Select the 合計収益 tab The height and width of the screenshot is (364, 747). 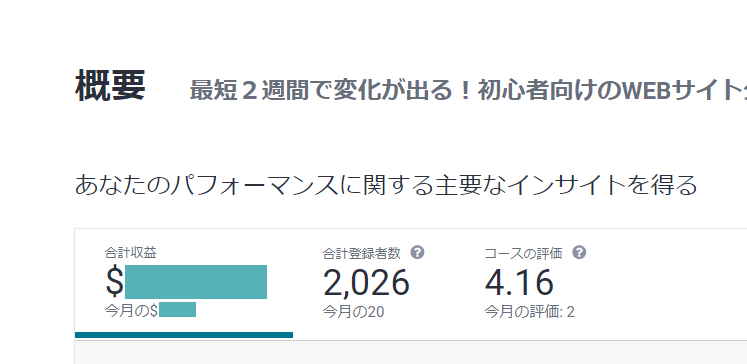184,283
